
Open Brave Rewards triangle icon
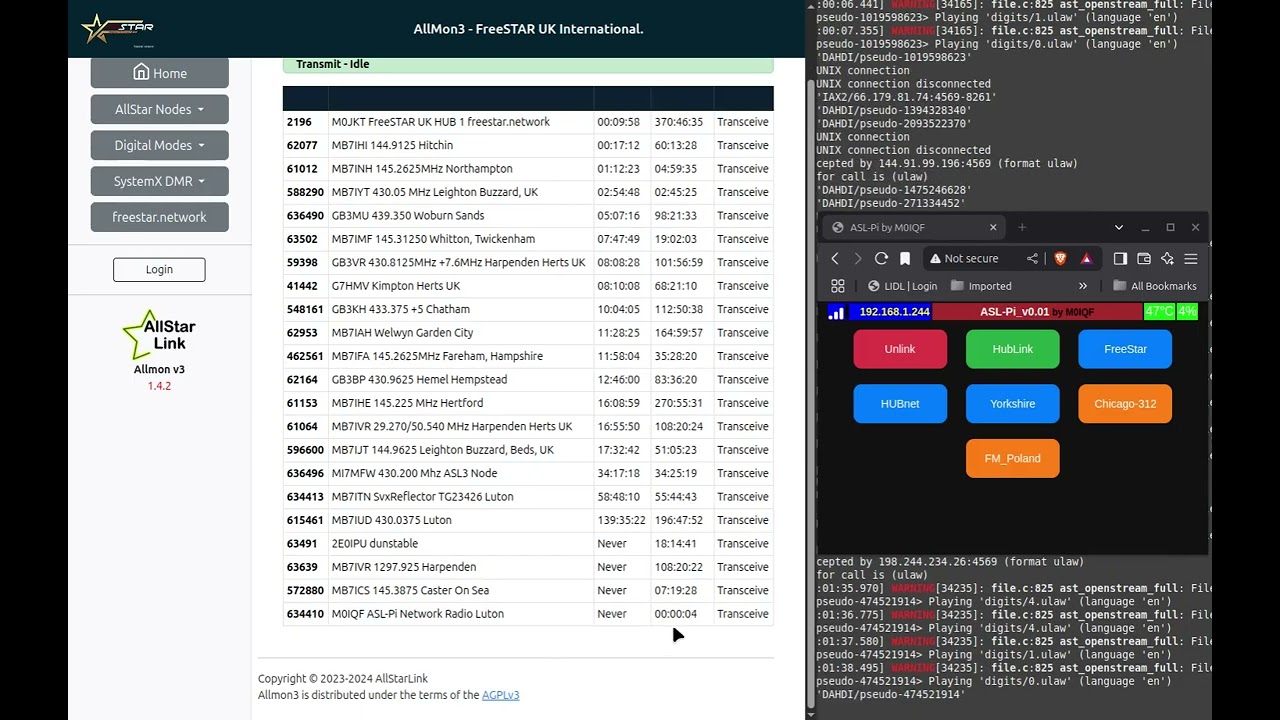pos(1086,258)
